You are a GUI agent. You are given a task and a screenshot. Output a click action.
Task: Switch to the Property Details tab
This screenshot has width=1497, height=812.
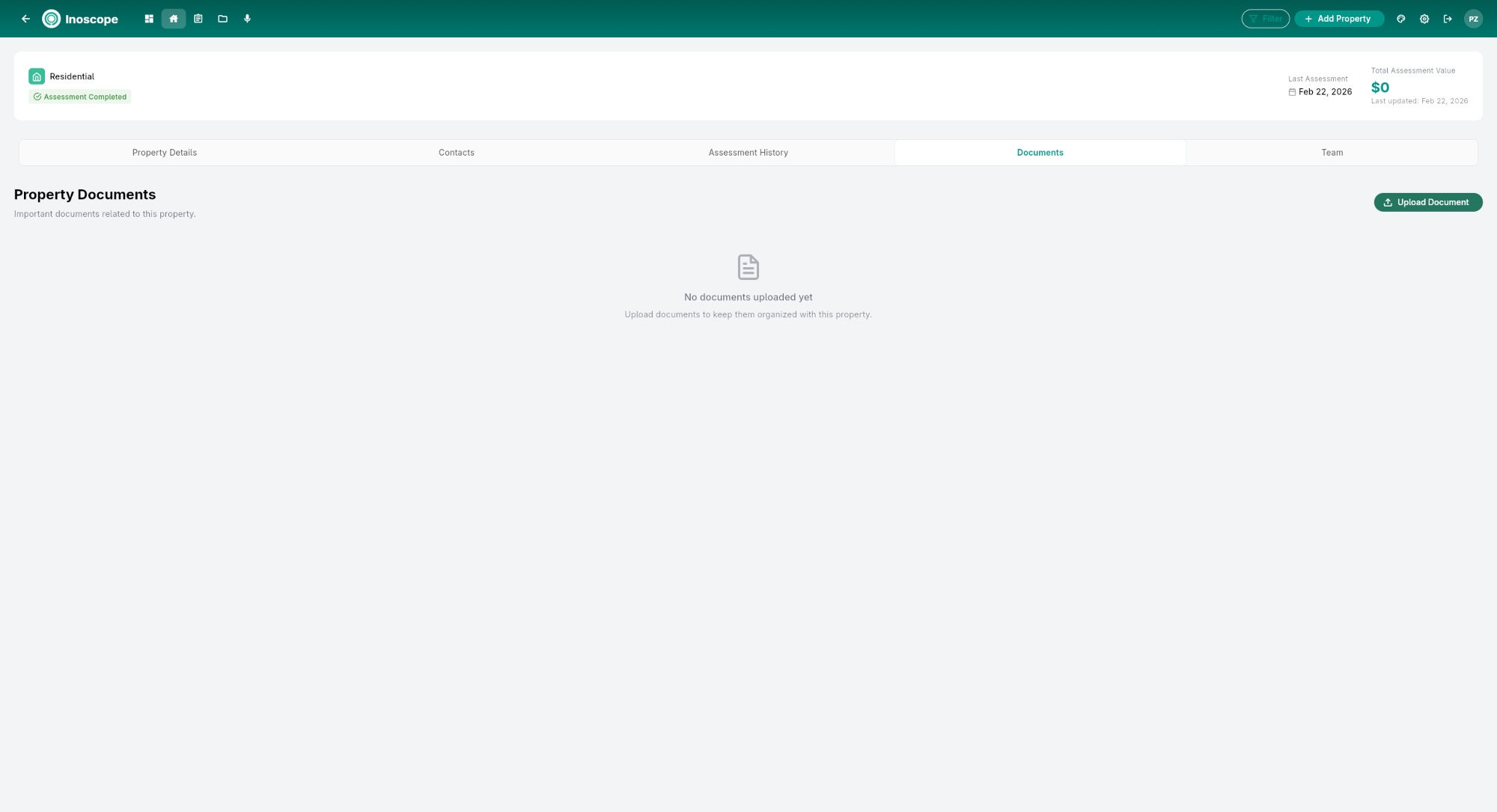164,152
